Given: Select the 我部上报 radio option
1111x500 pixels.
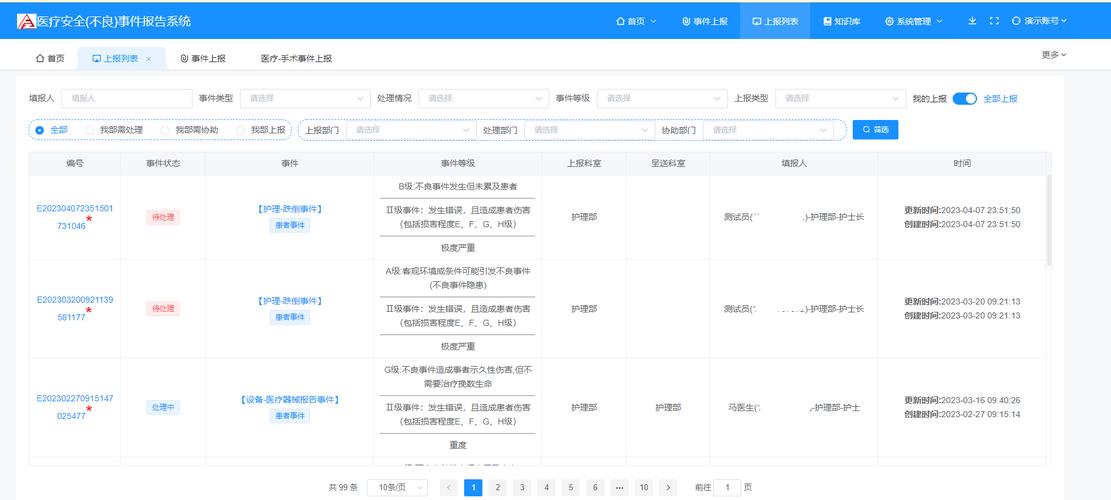Looking at the screenshot, I should (x=261, y=130).
